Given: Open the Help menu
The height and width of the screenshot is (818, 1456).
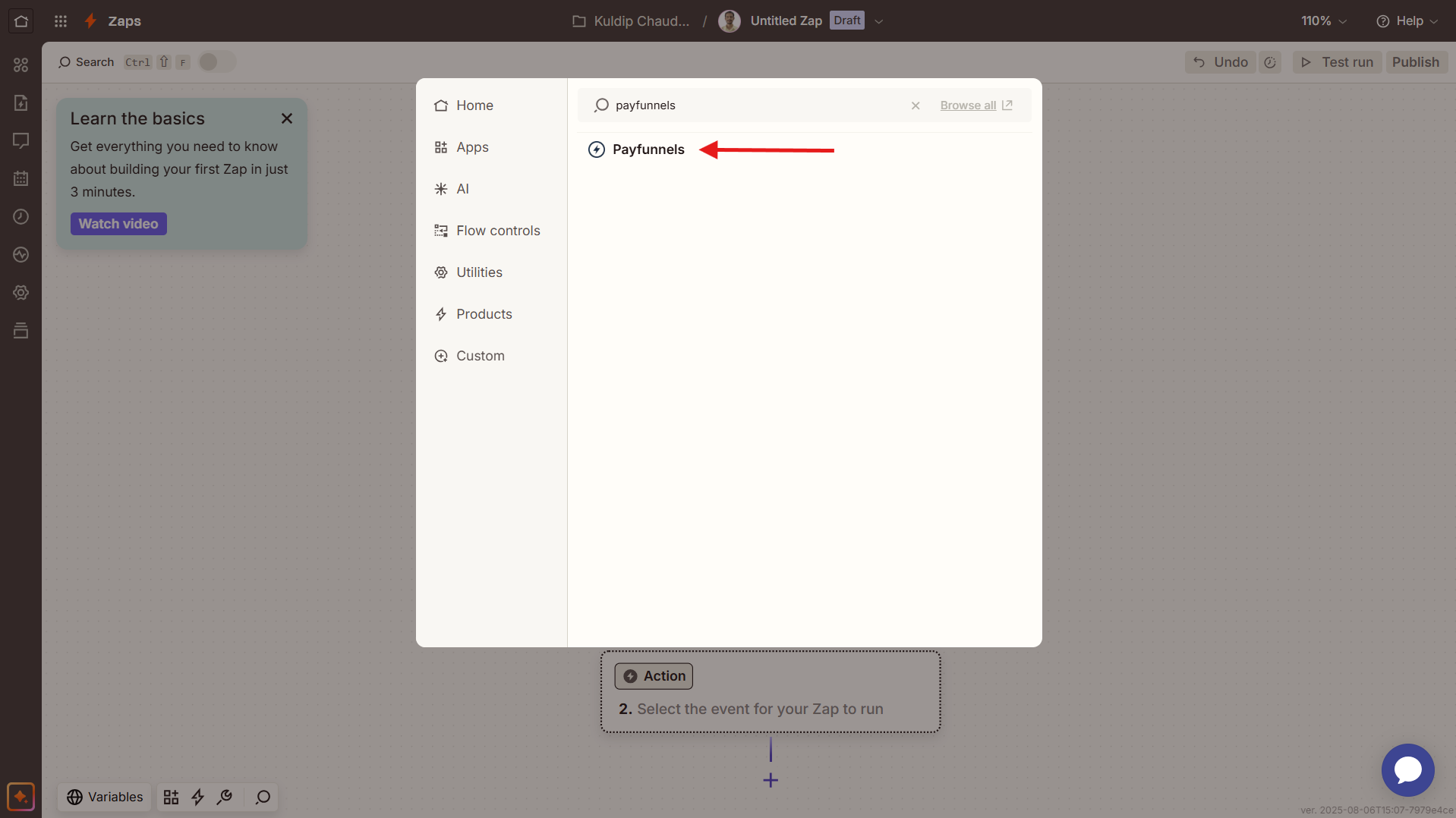Looking at the screenshot, I should pos(1407,21).
